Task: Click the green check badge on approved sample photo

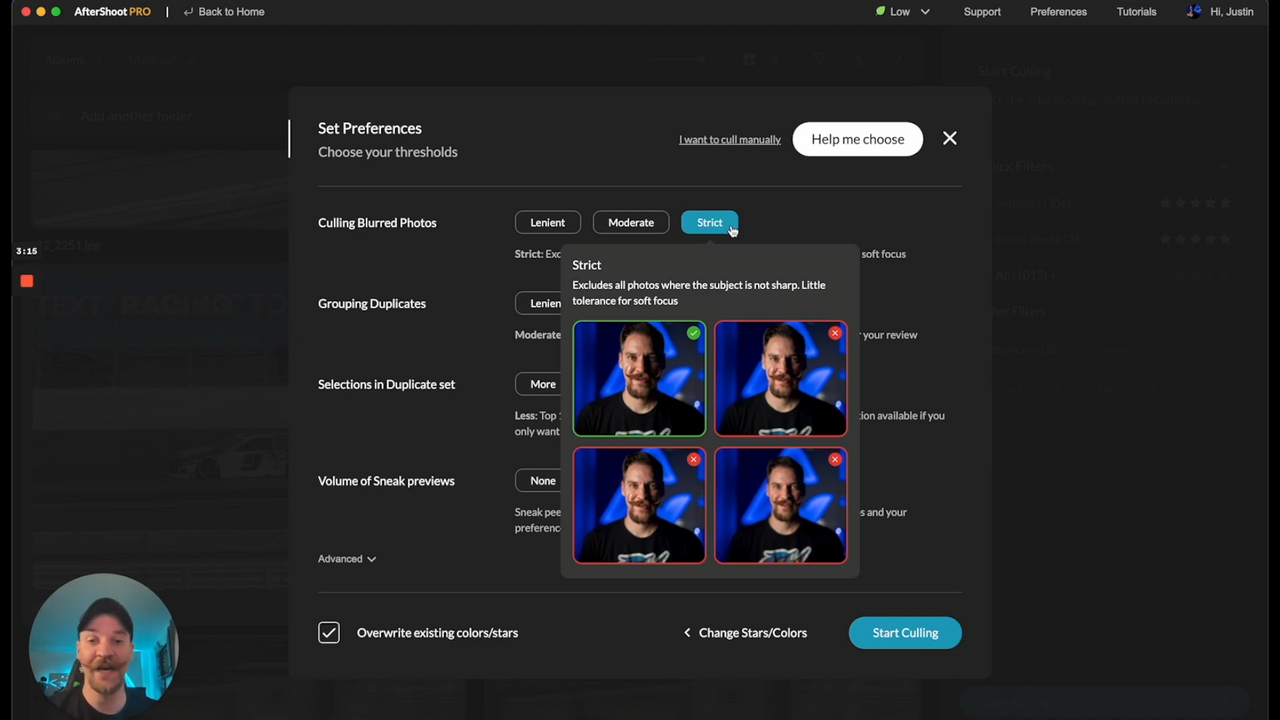Action: click(693, 333)
